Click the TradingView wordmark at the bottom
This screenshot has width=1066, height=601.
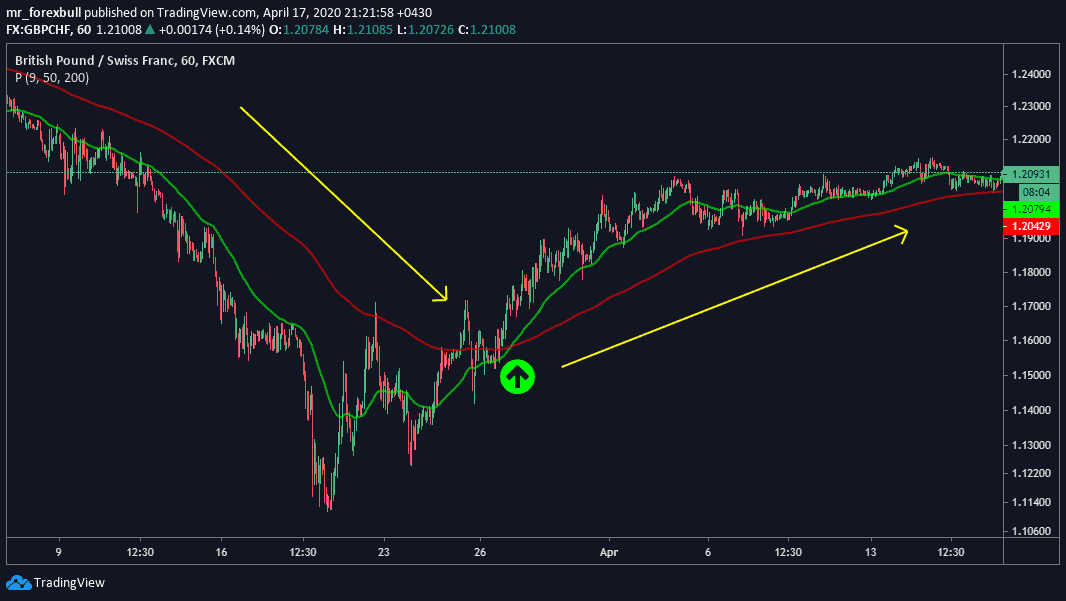click(69, 583)
